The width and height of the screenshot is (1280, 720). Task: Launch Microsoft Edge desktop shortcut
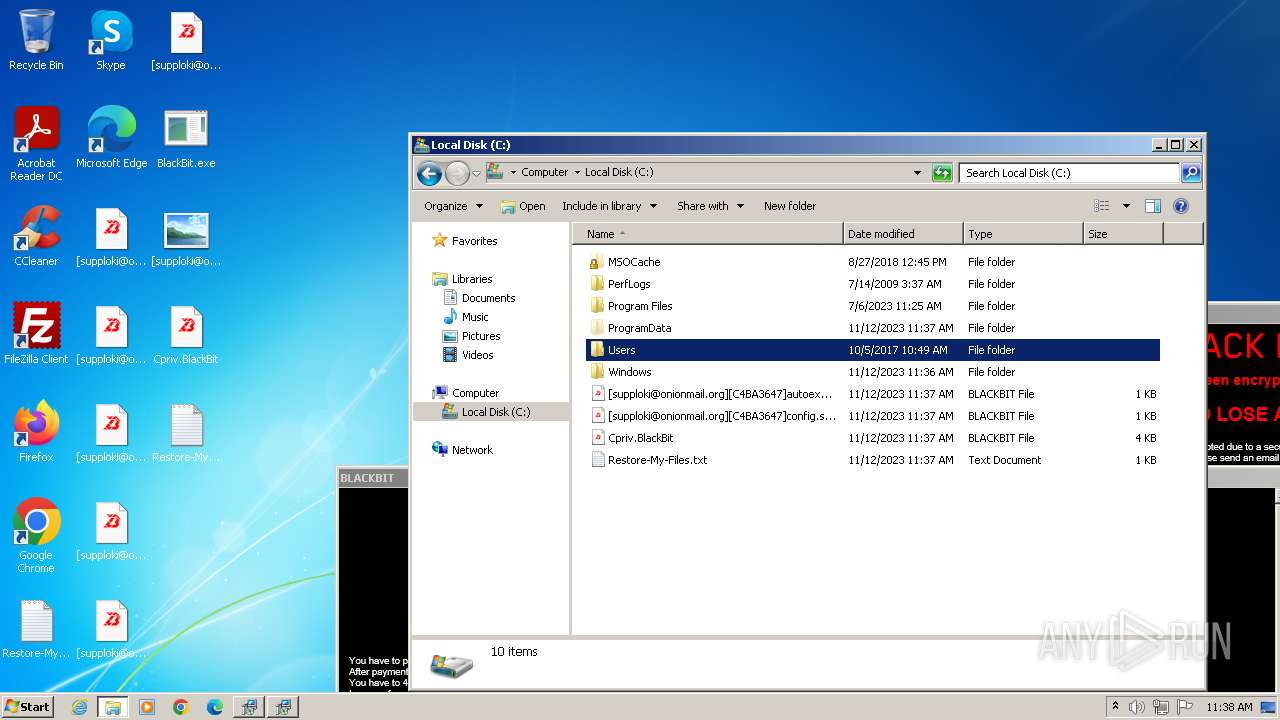[x=111, y=138]
